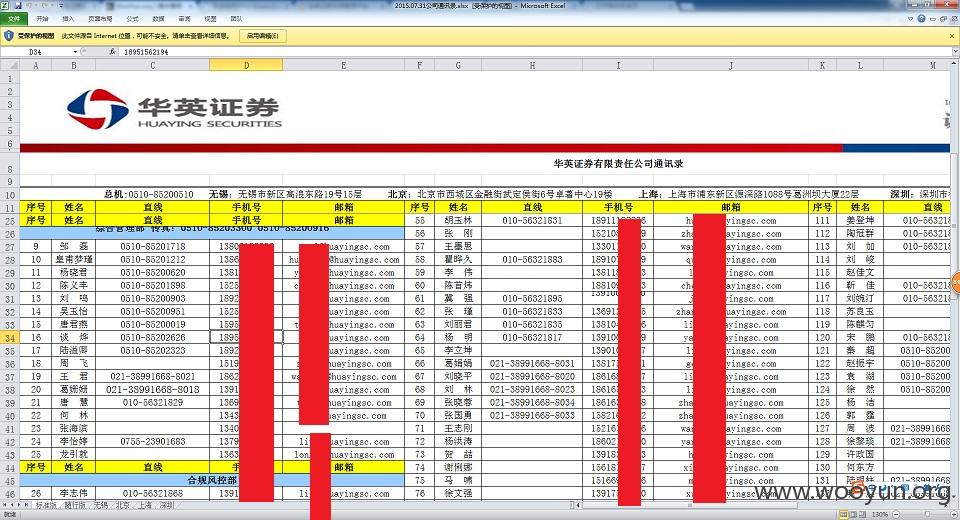Click the protected view shield icon
Viewport: 960px width, 520px height.
[8, 36]
